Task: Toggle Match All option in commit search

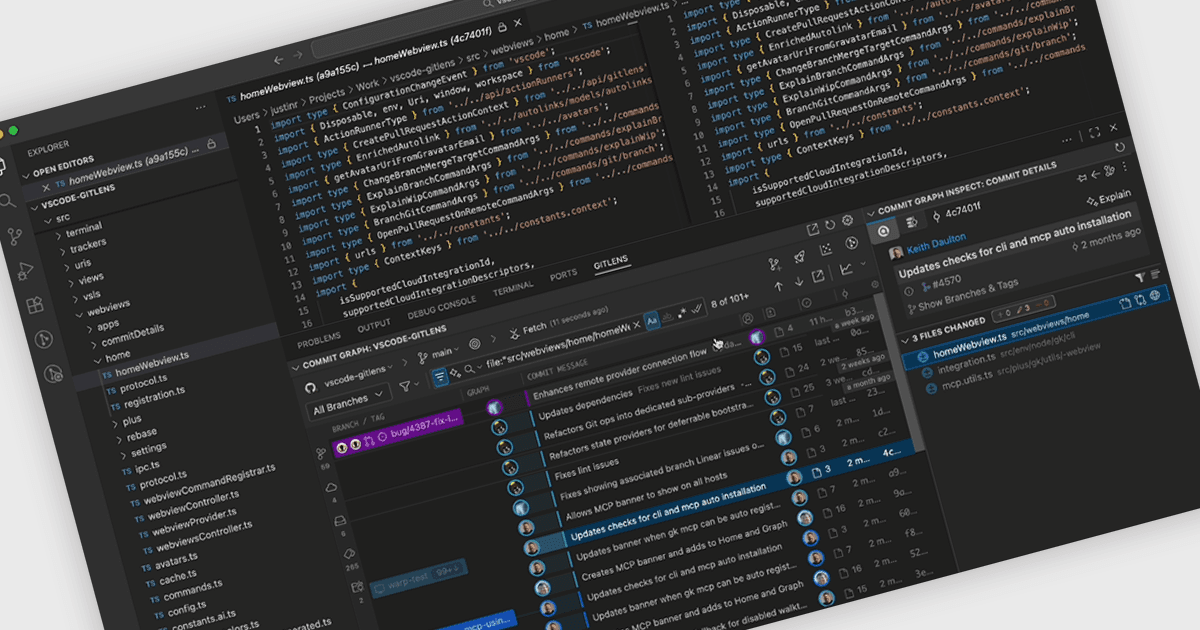Action: (696, 310)
